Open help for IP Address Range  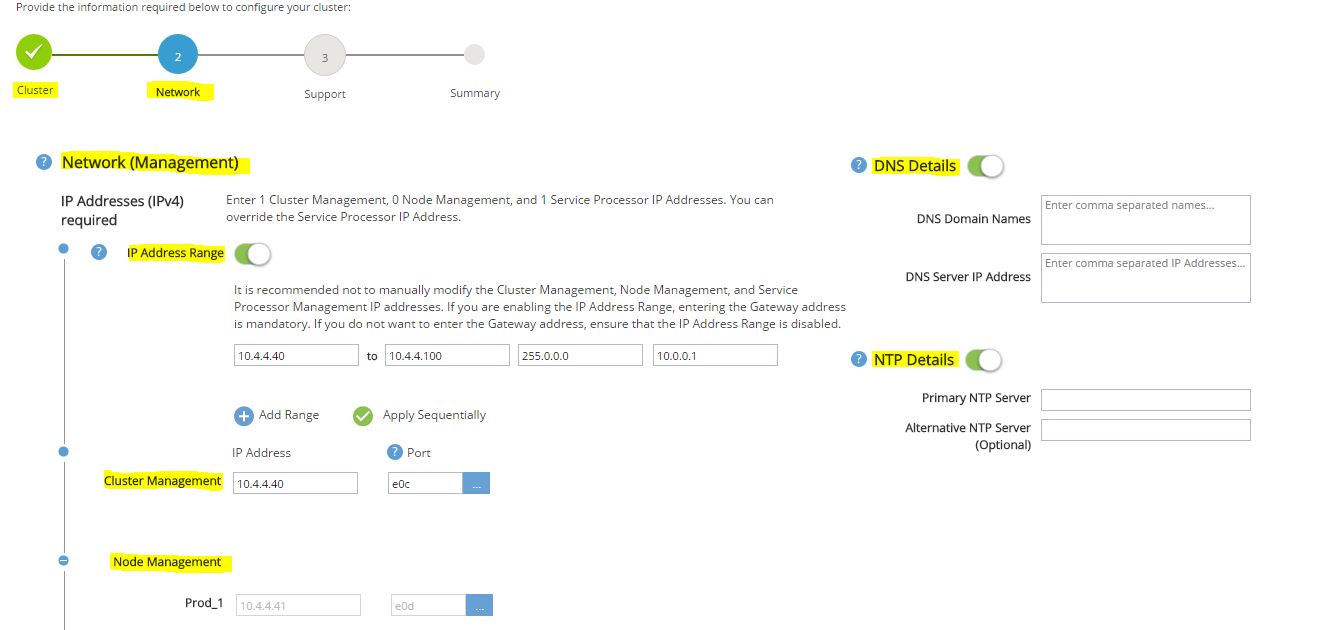99,253
